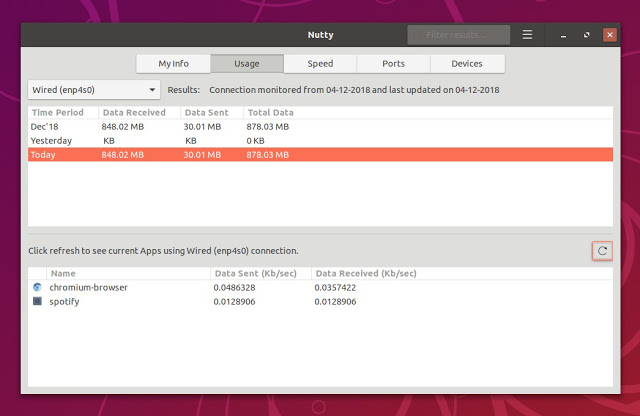Click the 0 KB total for Yesterday
Image resolution: width=640 pixels, height=416 pixels.
coord(255,140)
